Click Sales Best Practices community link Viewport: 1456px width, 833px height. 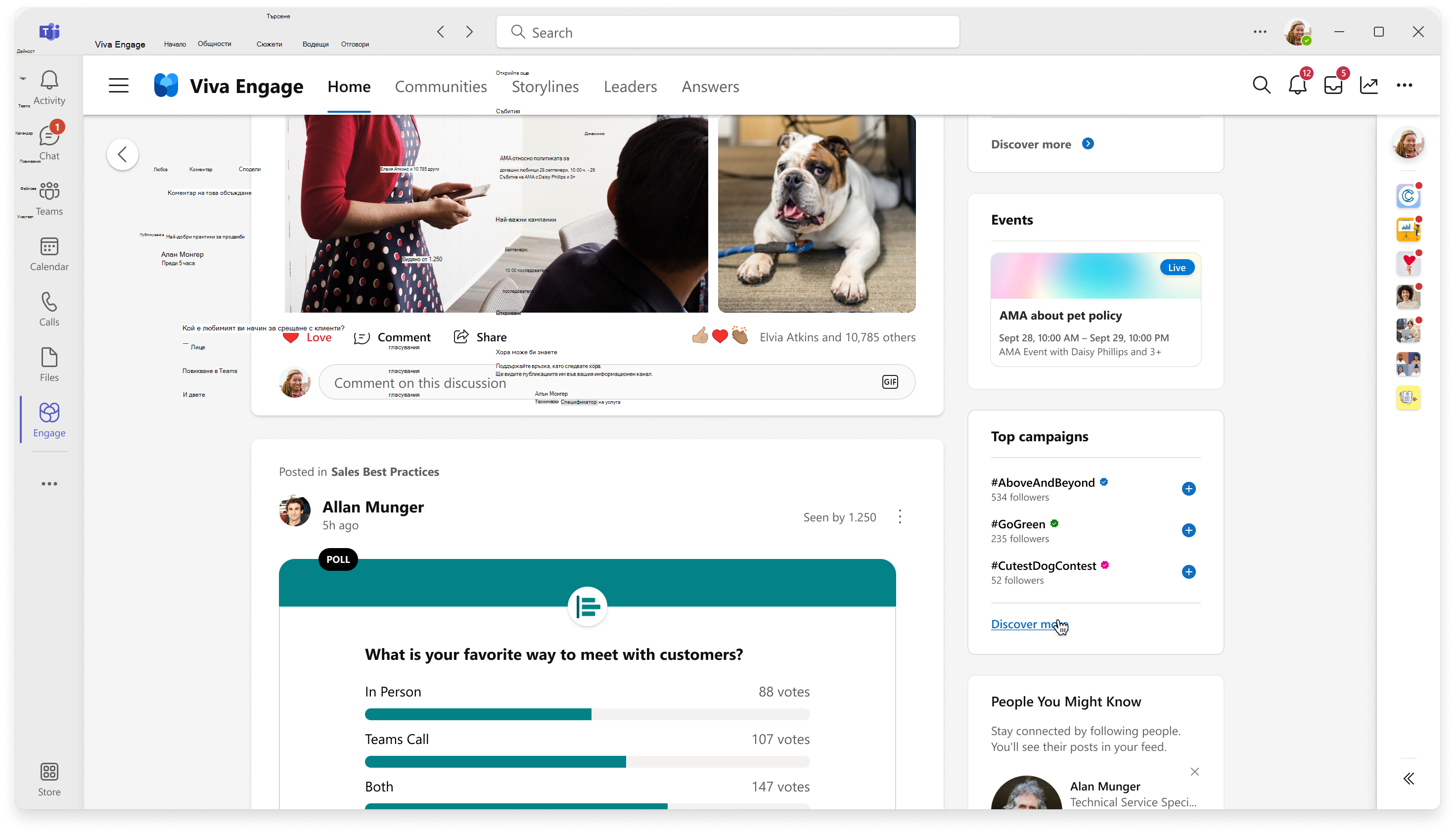pyautogui.click(x=385, y=471)
